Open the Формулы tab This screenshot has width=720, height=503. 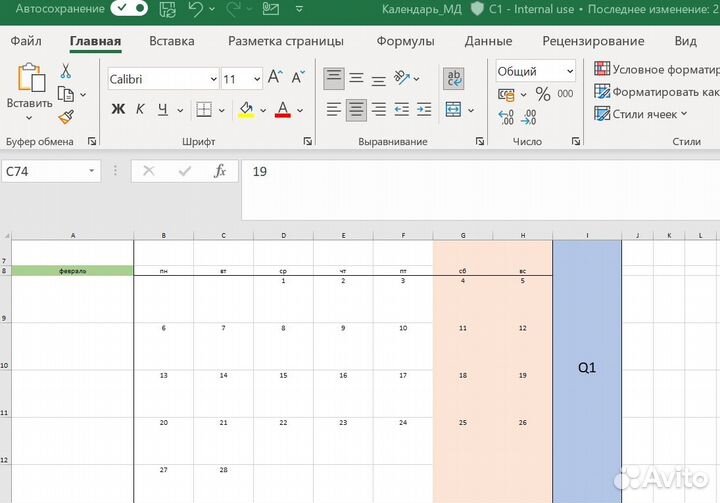tap(405, 41)
